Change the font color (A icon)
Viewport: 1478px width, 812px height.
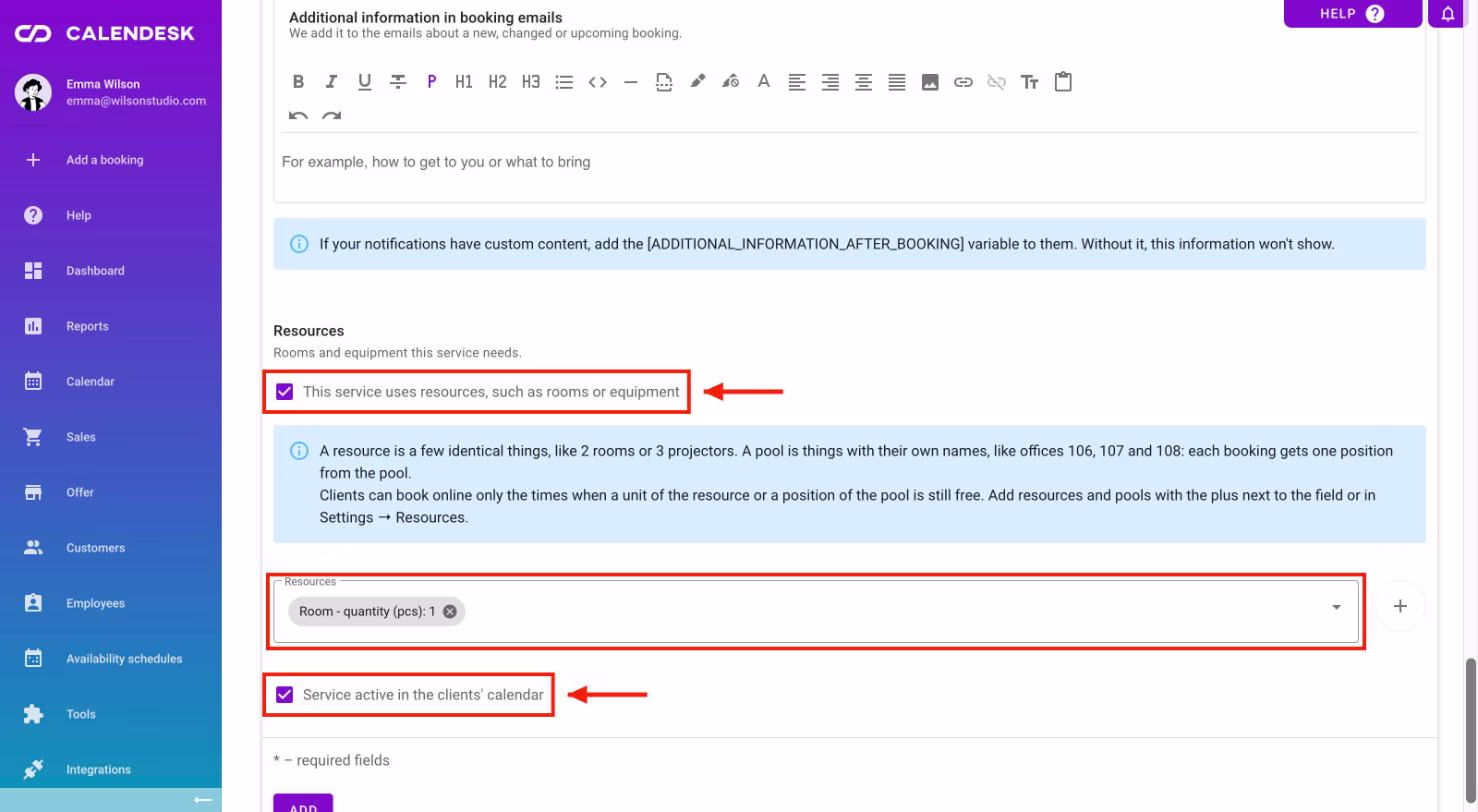point(763,82)
